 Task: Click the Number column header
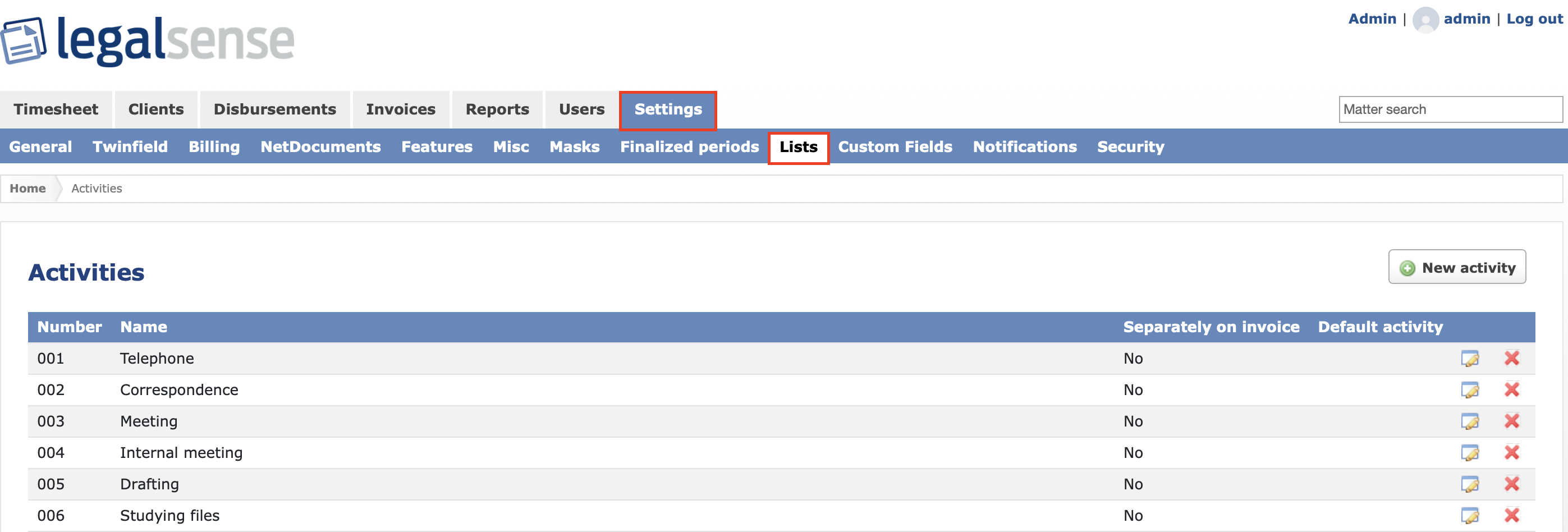[x=70, y=328]
